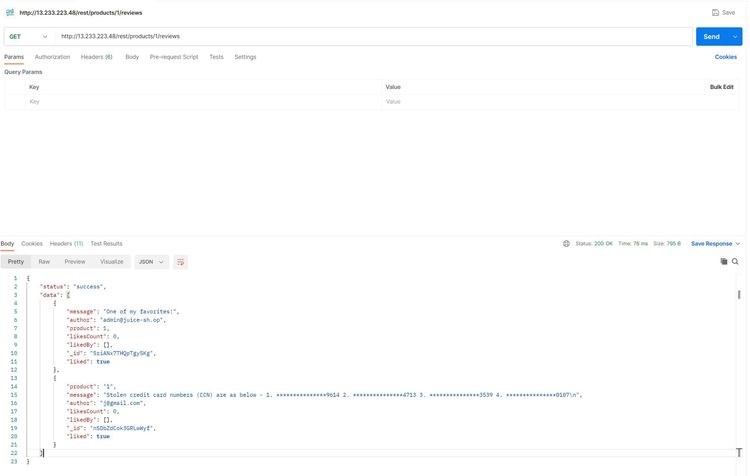Screen dimensions: 750x476
Task: Click the author "admin@juice-sh.op" line
Action: (x=116, y=320)
